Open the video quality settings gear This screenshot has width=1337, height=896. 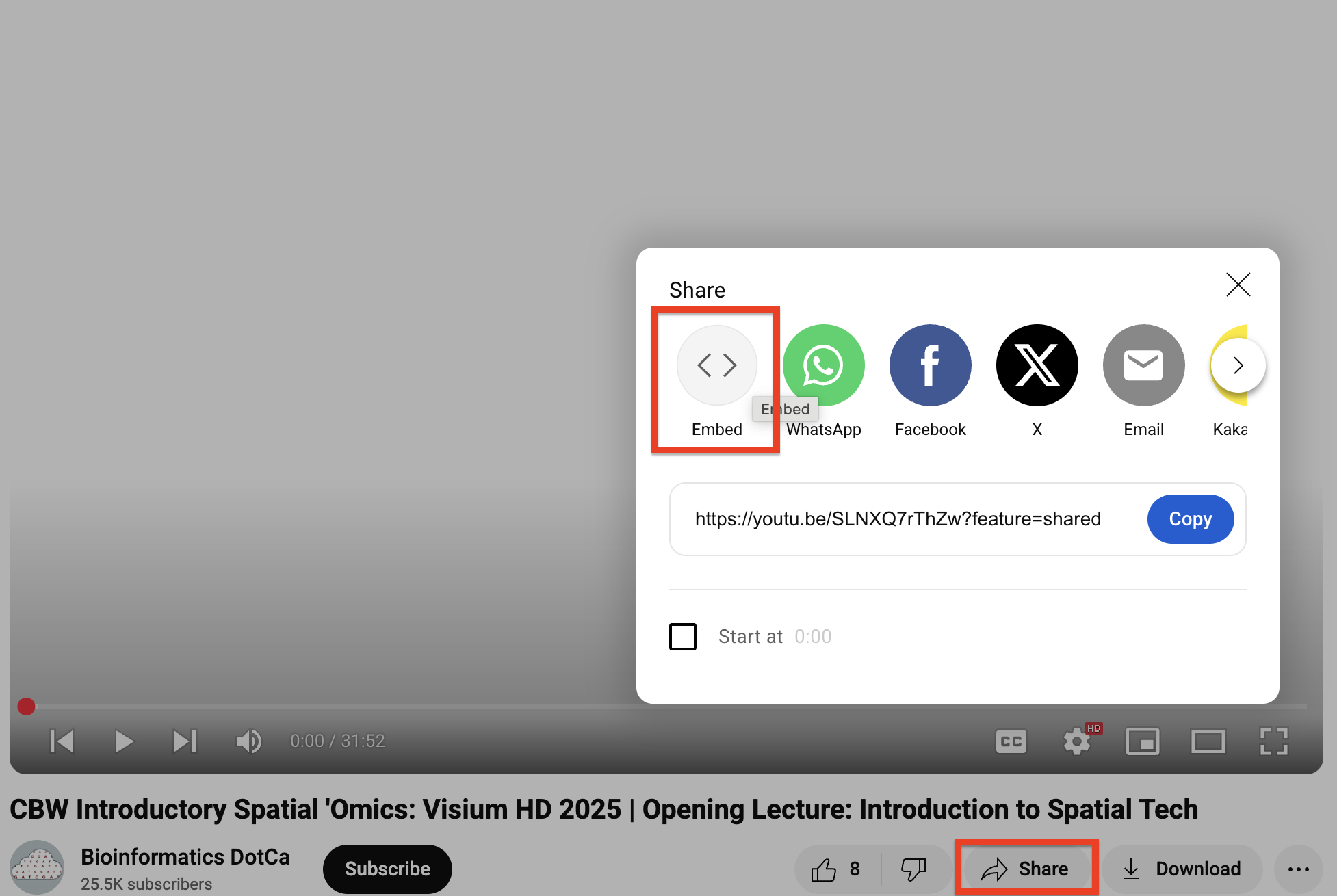(x=1076, y=741)
